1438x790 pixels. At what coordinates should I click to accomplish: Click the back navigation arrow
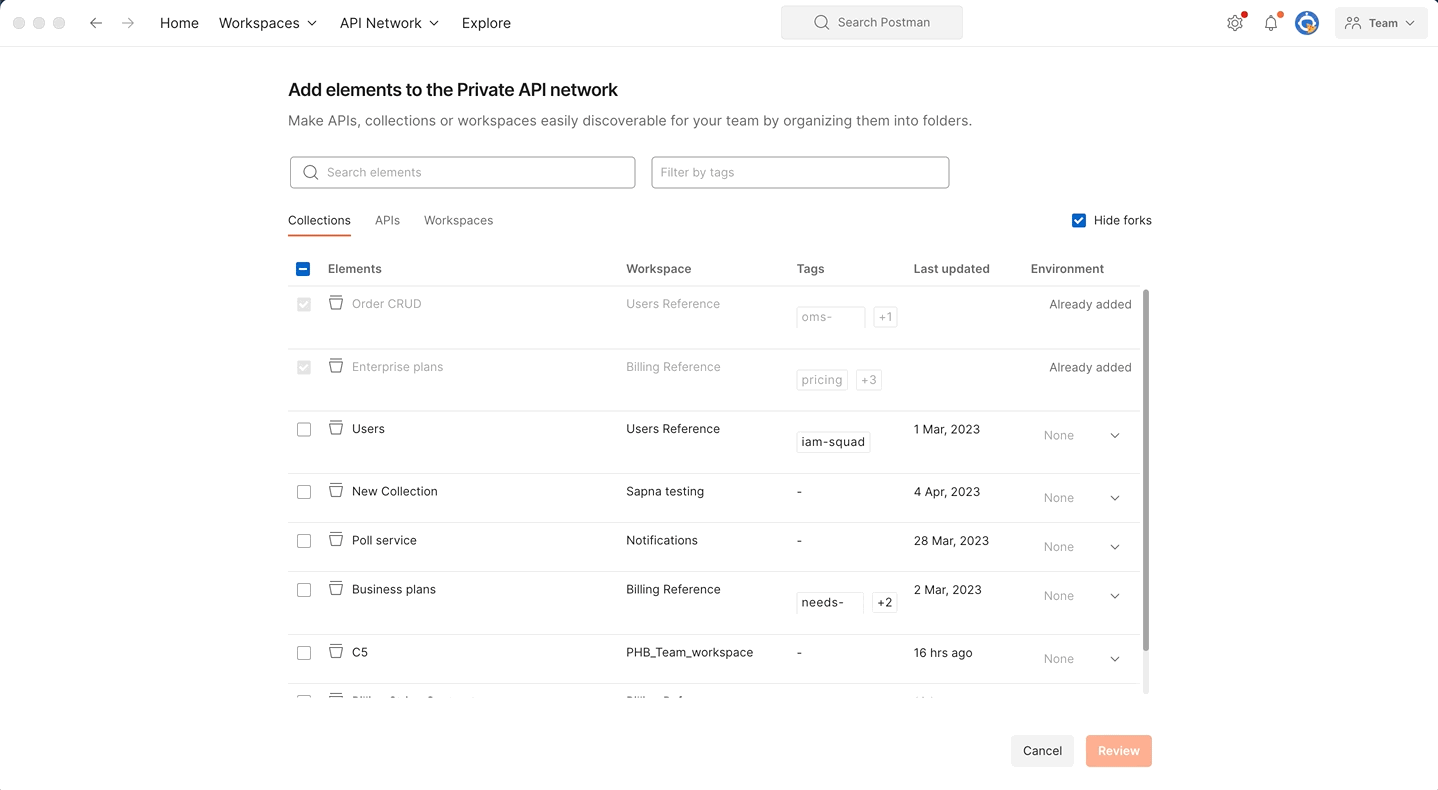95,22
